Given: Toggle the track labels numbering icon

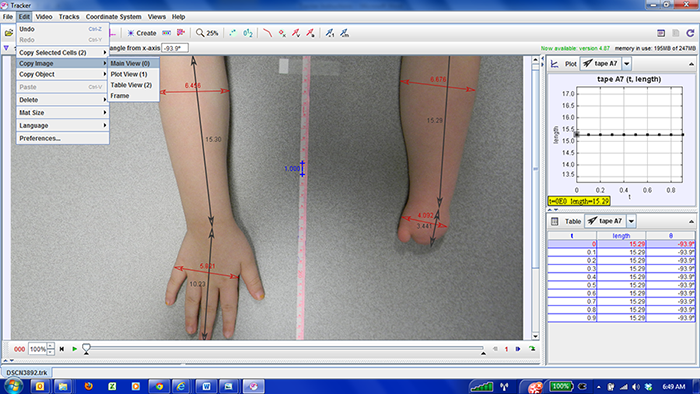Looking at the screenshot, I should [x=248, y=33].
